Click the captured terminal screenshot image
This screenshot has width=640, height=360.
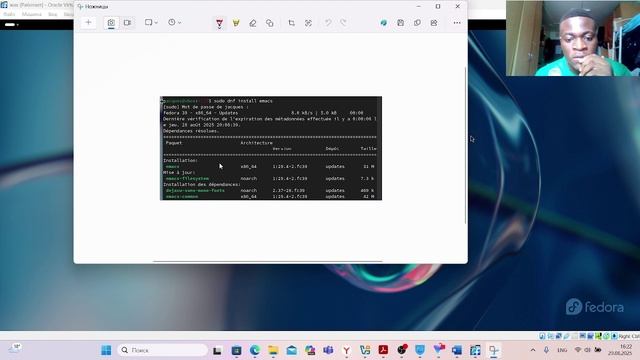(271, 148)
